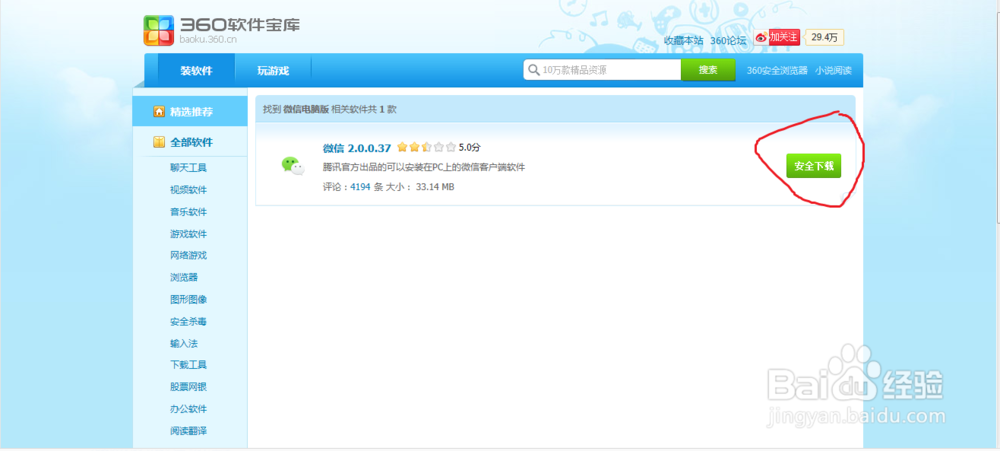Open the 收藏本站 link
1000x451 pixels.
[684, 40]
